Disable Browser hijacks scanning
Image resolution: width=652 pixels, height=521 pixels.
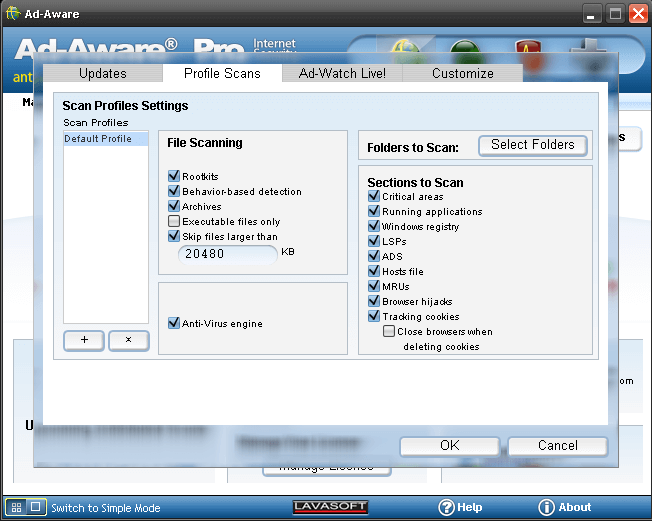coord(374,301)
